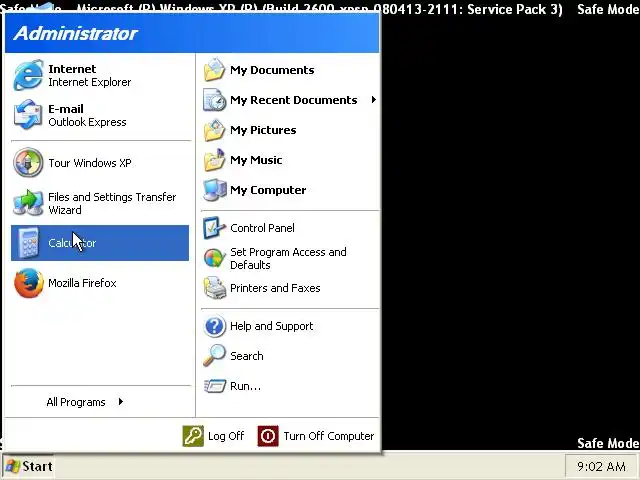Viewport: 640px width, 480px height.
Task: Click Turn Off Computer text
Action: [329, 436]
